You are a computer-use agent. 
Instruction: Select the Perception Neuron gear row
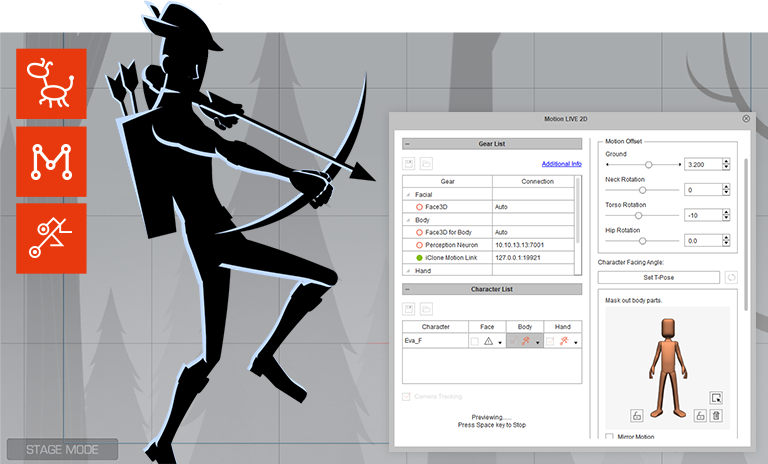click(453, 245)
